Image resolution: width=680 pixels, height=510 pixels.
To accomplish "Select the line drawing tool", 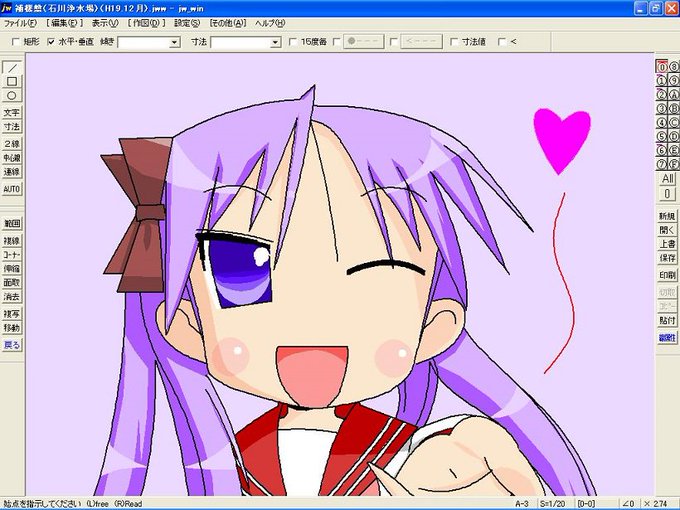I will 12,67.
